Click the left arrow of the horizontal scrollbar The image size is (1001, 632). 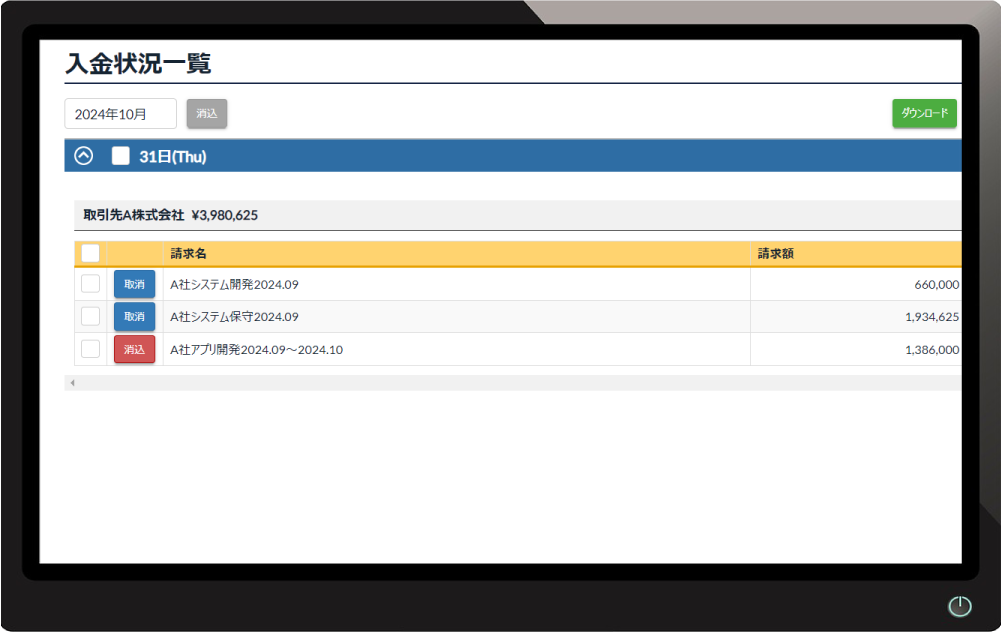click(x=72, y=383)
